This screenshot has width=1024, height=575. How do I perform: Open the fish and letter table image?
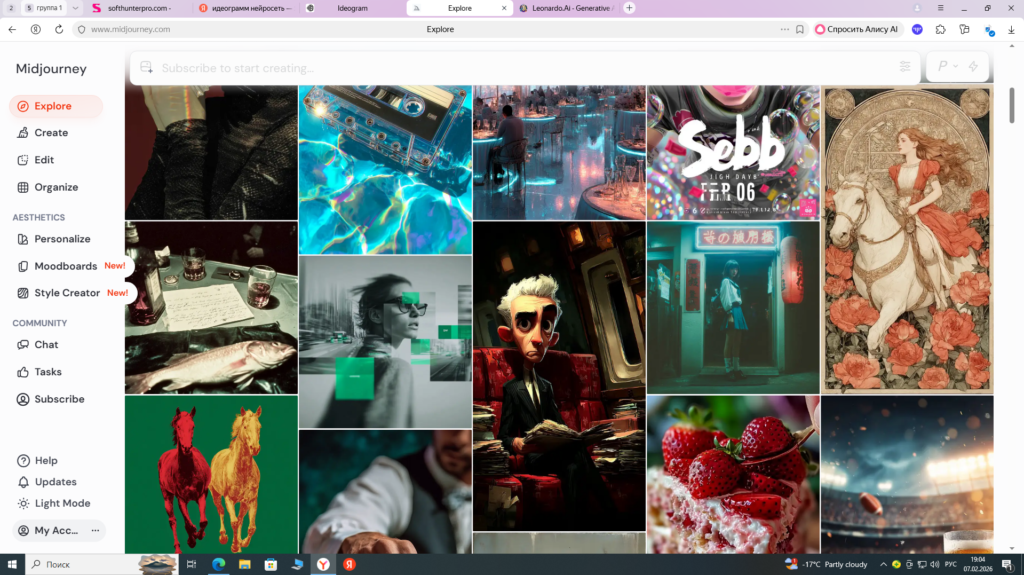(x=211, y=308)
